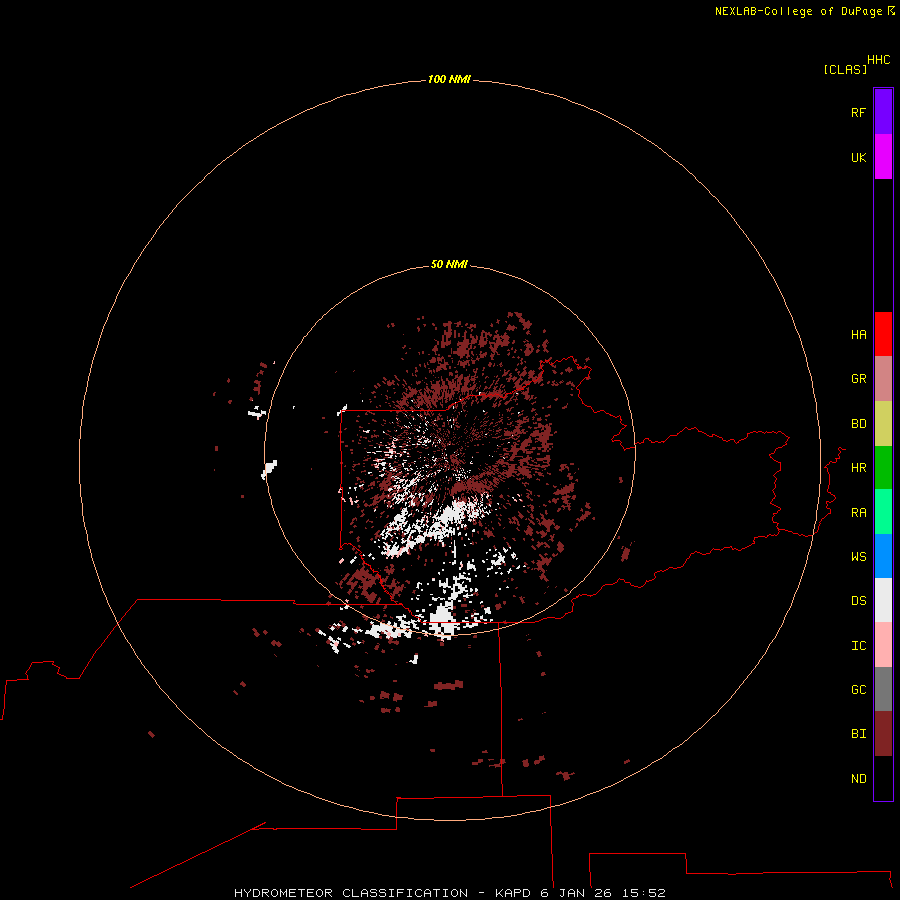Click the HHC product code label
Viewport: 900px width, 900px height.
click(x=878, y=60)
